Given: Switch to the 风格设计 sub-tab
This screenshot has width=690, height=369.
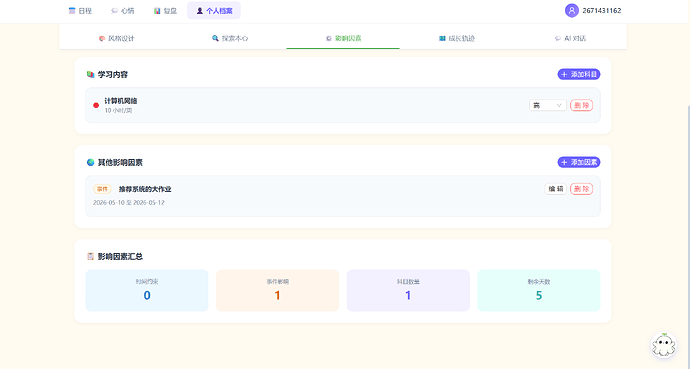Looking at the screenshot, I should click(x=116, y=38).
